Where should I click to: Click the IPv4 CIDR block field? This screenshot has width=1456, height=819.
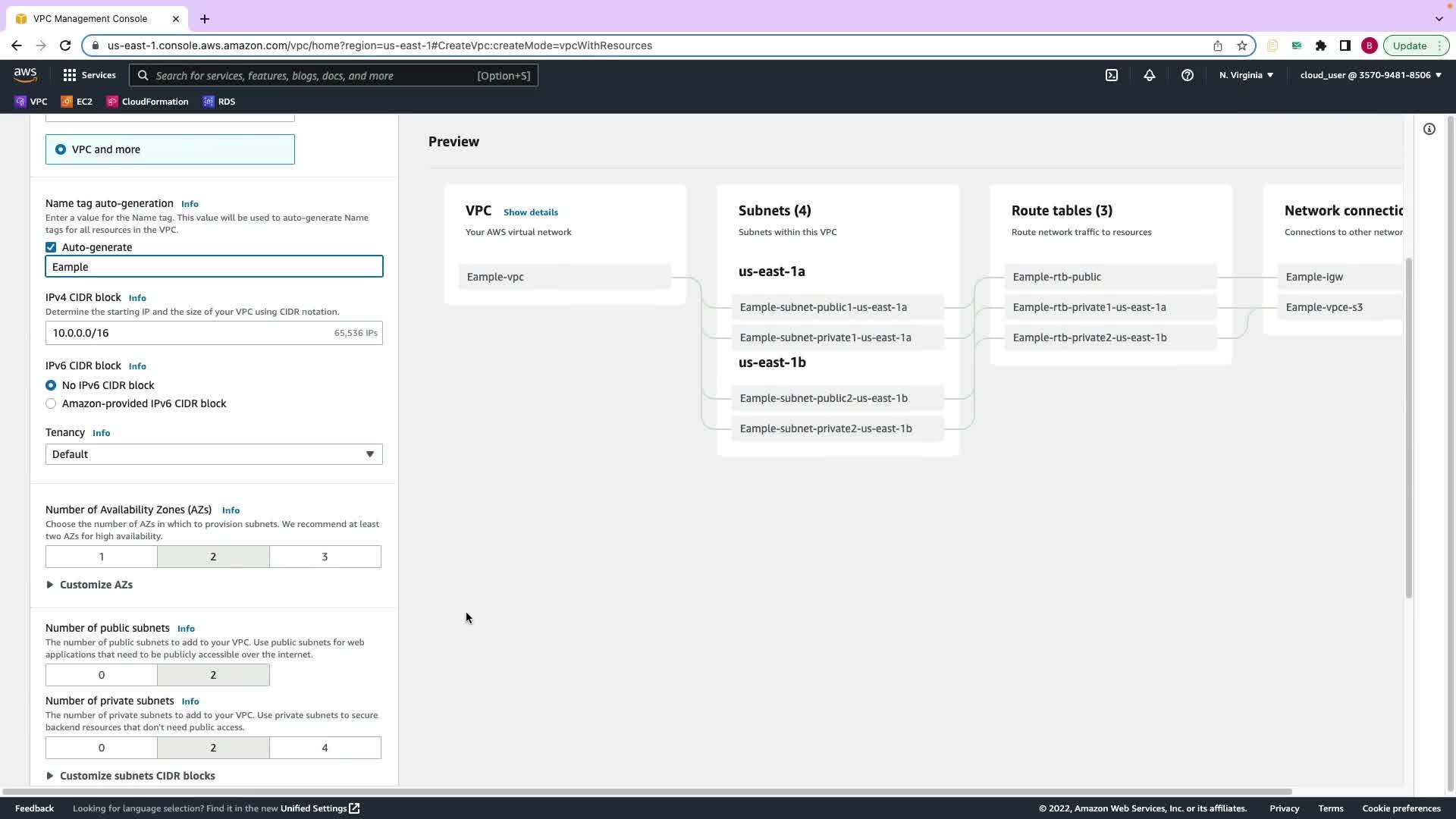(x=190, y=333)
